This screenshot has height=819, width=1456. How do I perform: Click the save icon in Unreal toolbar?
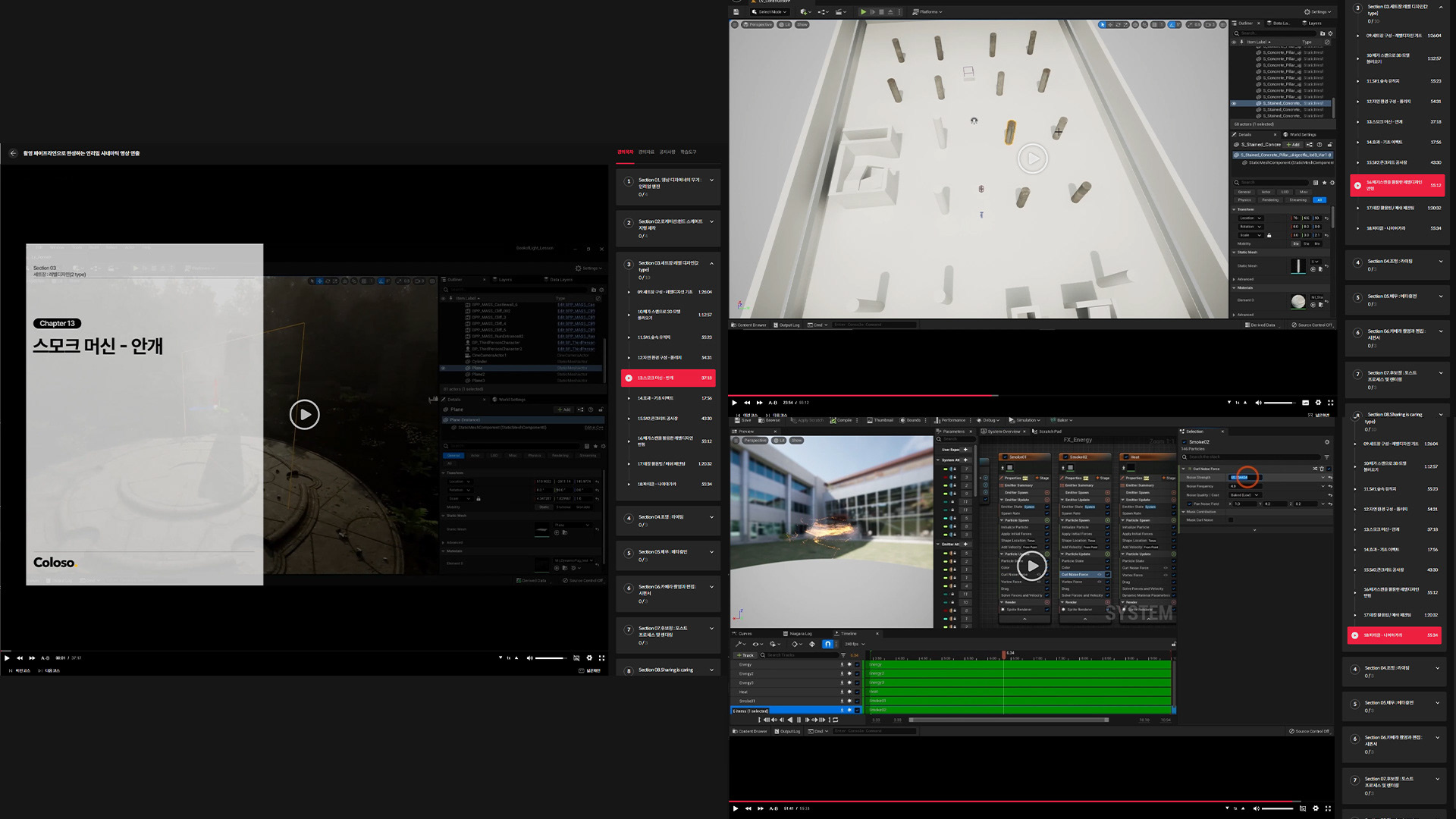[736, 12]
